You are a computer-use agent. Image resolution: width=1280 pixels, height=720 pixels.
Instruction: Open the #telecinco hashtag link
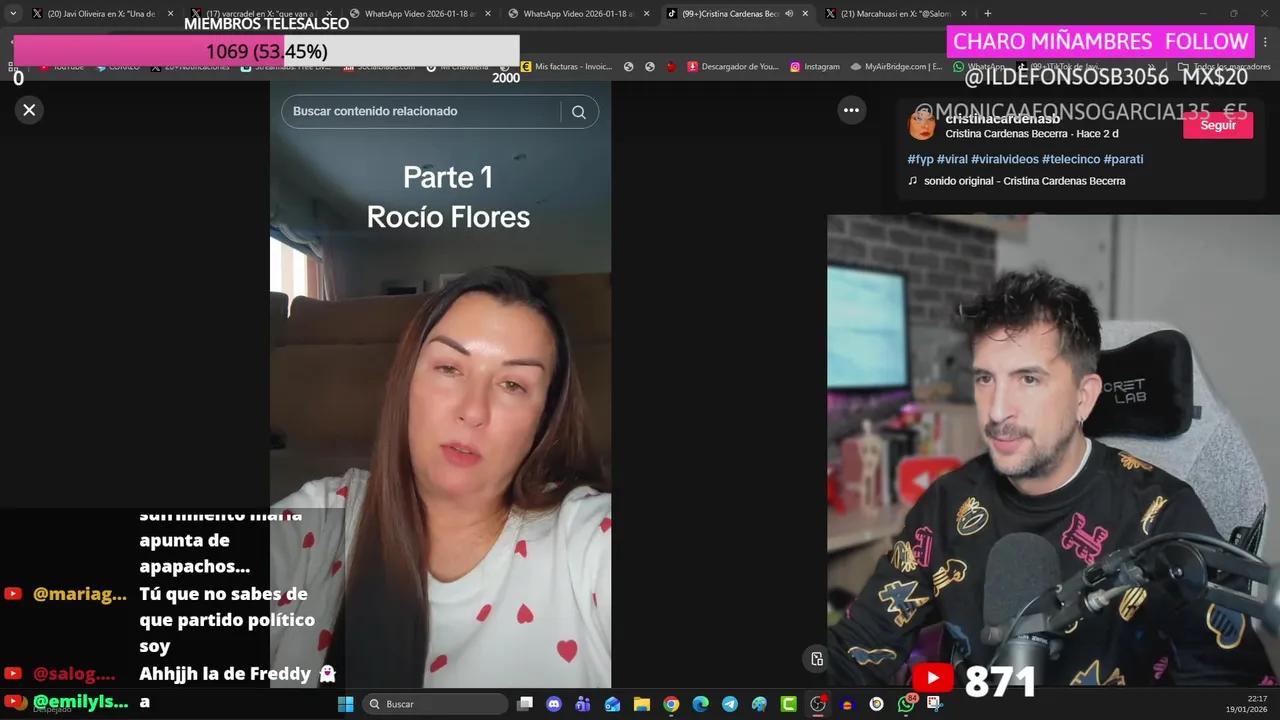tap(1071, 159)
